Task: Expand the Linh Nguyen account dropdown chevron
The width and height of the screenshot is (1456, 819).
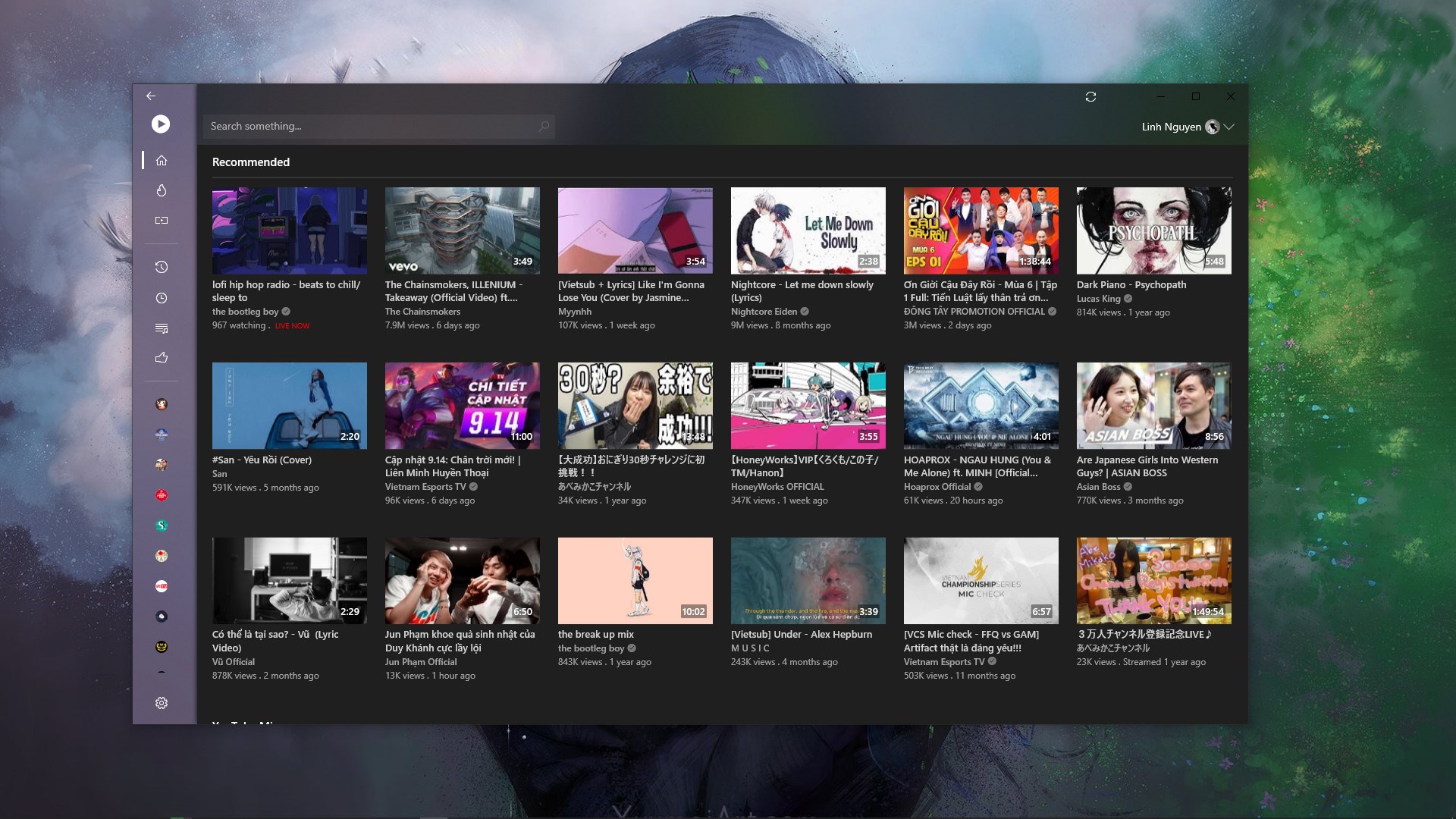Action: [1229, 127]
